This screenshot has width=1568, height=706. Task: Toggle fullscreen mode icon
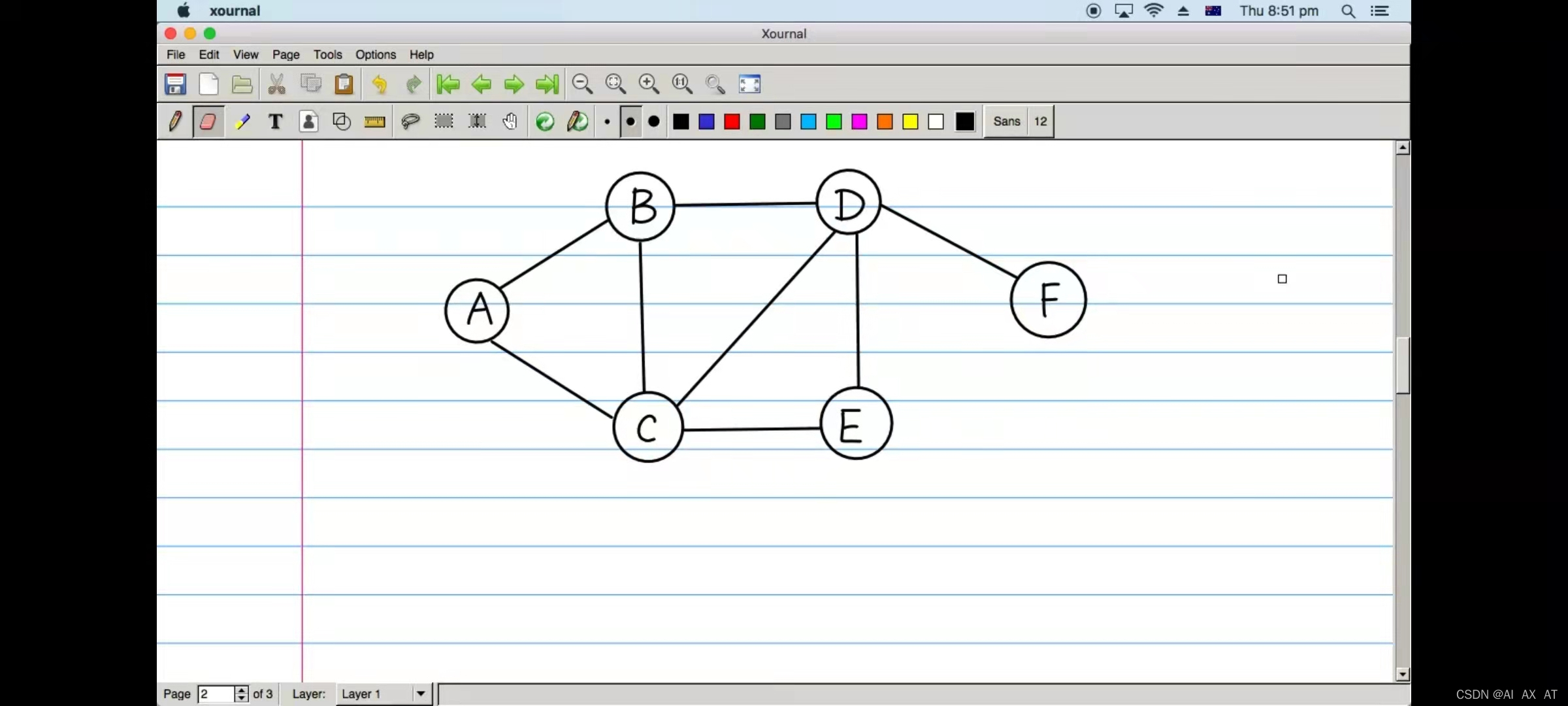coord(749,84)
